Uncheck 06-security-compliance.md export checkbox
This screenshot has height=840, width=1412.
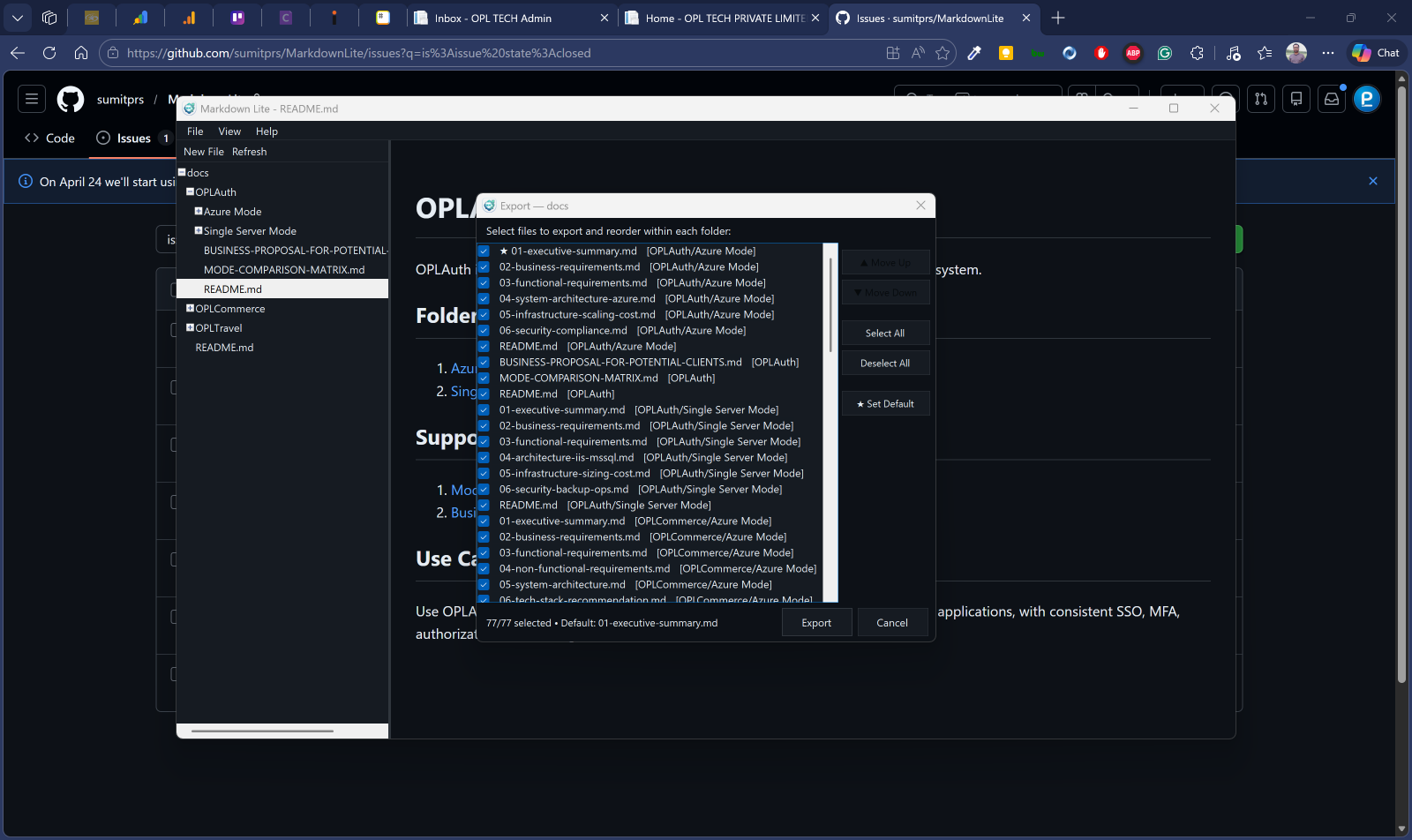[484, 330]
